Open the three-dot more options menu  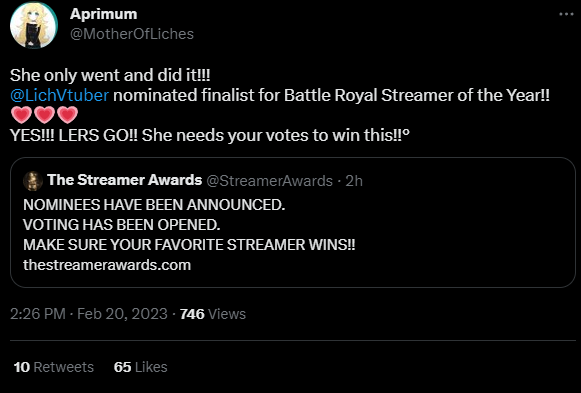click(566, 14)
